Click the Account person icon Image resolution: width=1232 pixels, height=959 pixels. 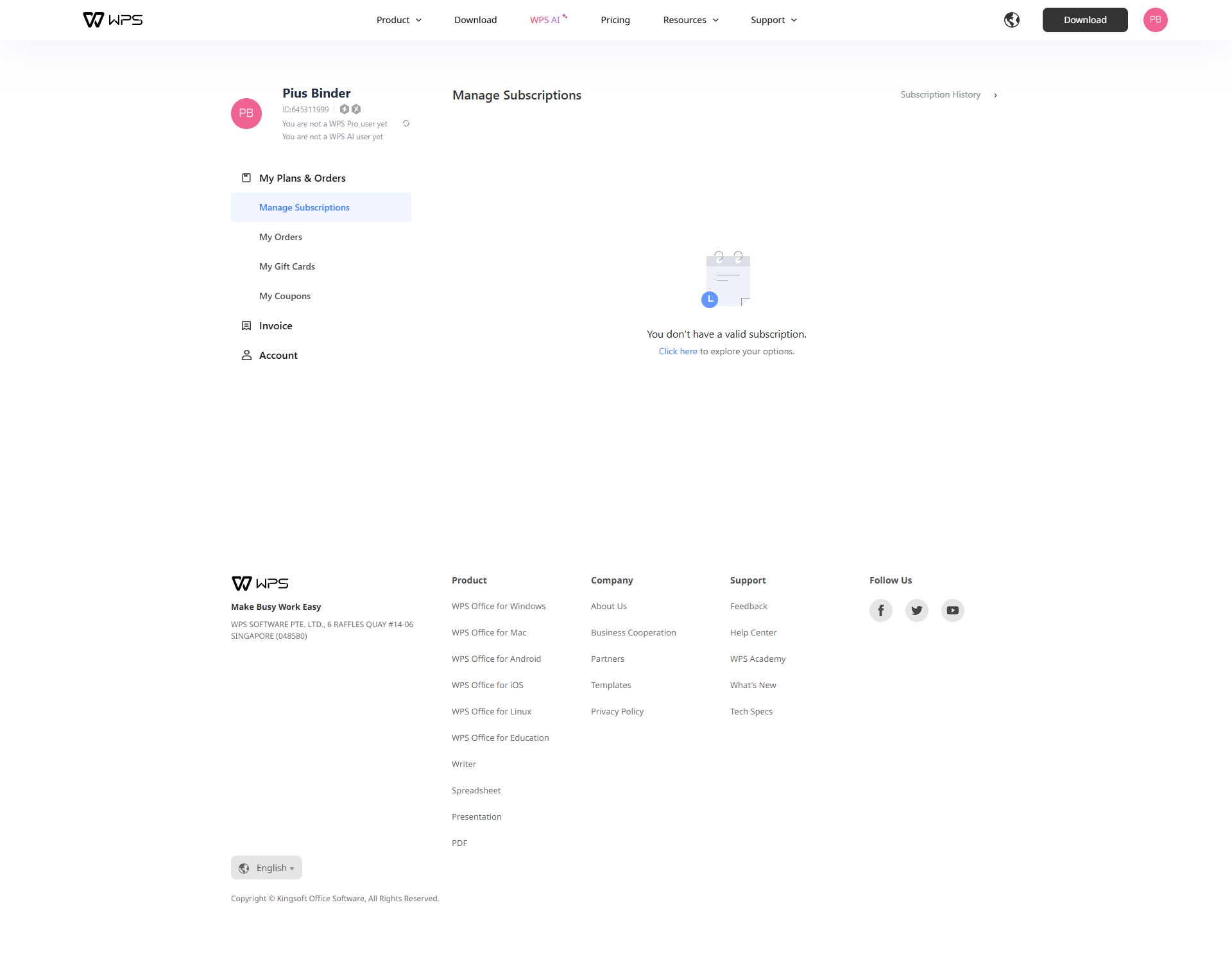[246, 355]
